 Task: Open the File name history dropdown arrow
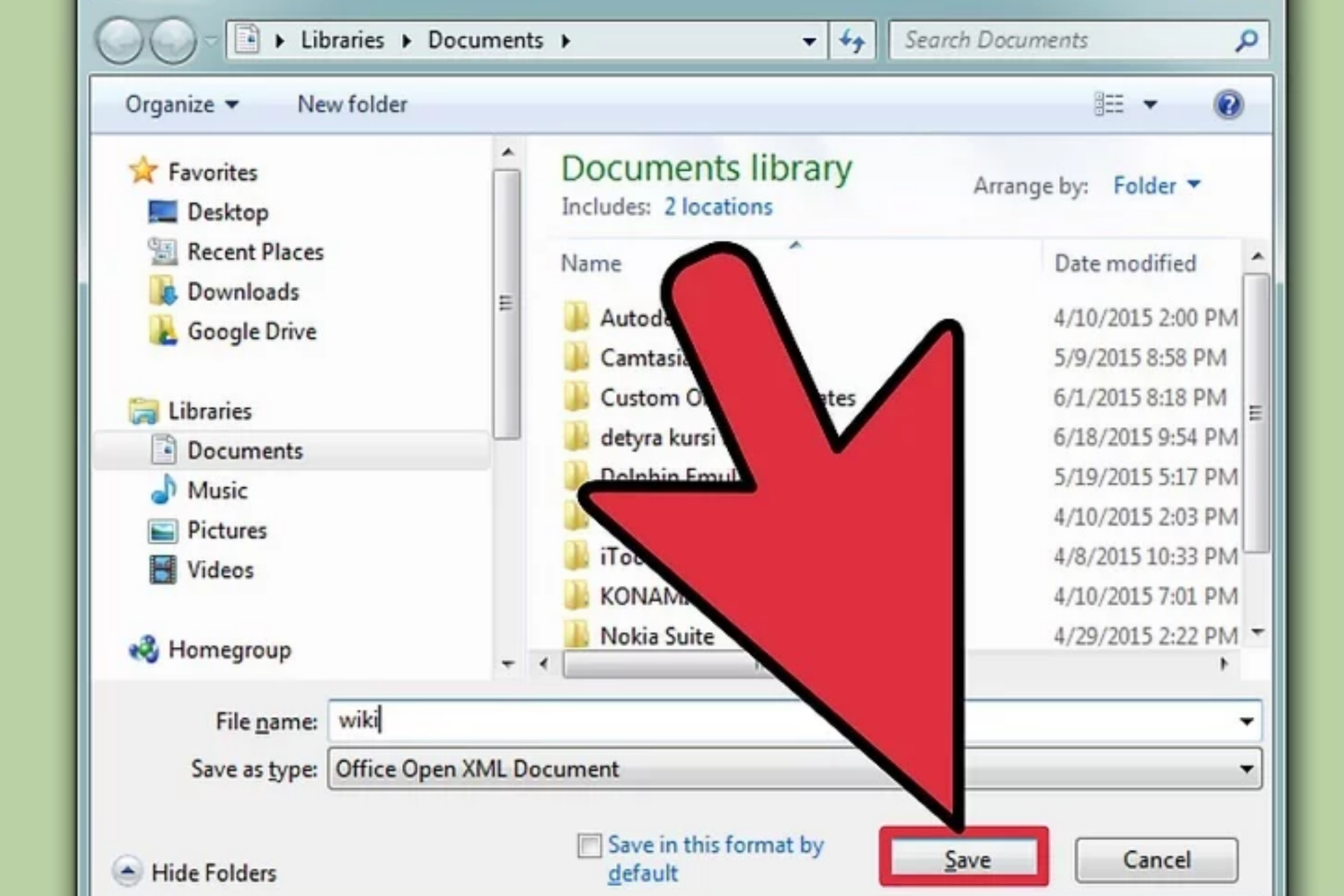[1246, 721]
